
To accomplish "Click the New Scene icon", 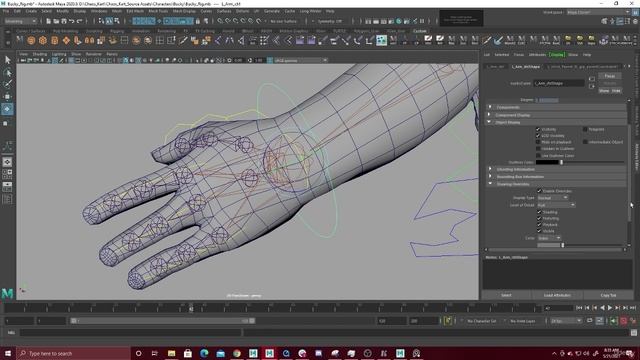I will pos(48,21).
